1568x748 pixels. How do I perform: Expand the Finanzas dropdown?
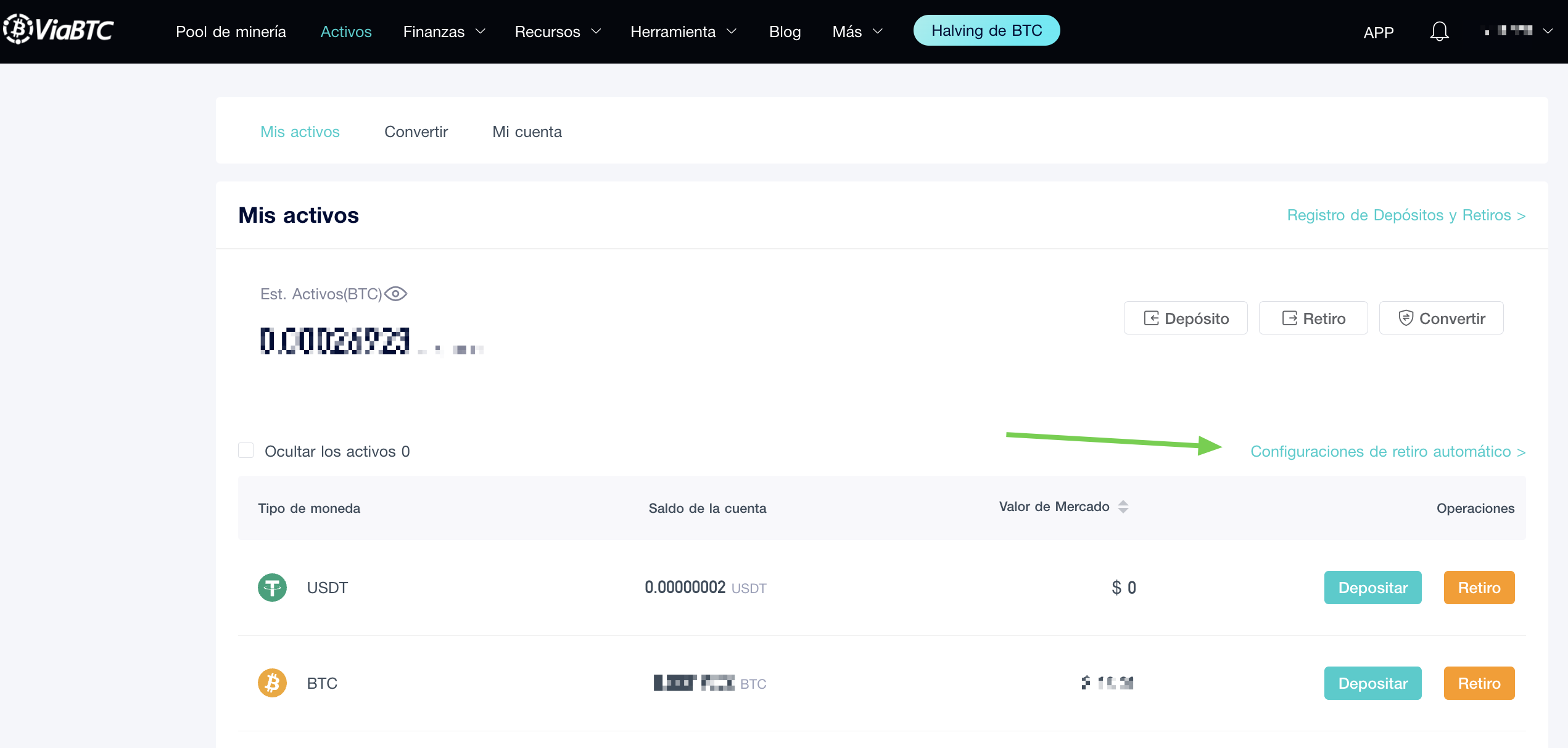444,31
